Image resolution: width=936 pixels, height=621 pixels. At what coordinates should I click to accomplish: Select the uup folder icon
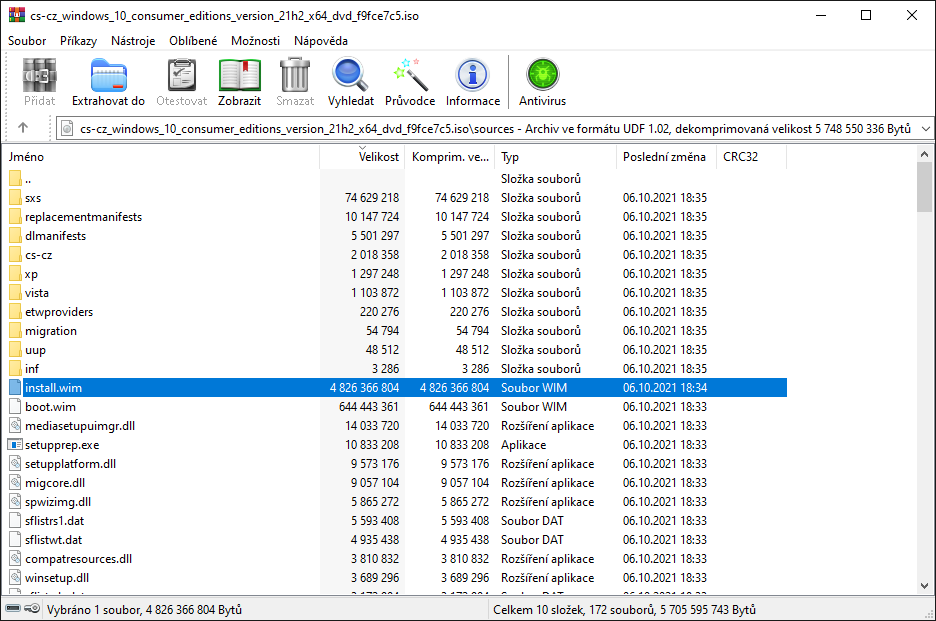point(16,350)
